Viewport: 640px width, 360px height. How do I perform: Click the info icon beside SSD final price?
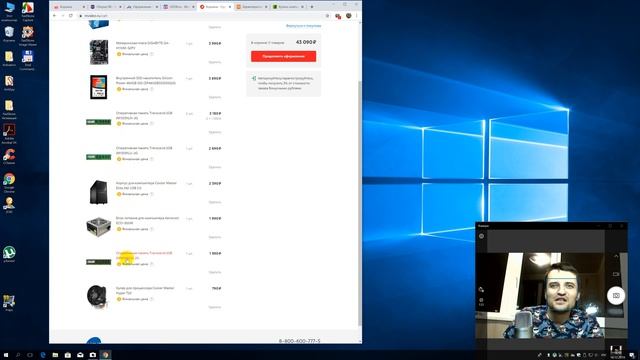151,89
